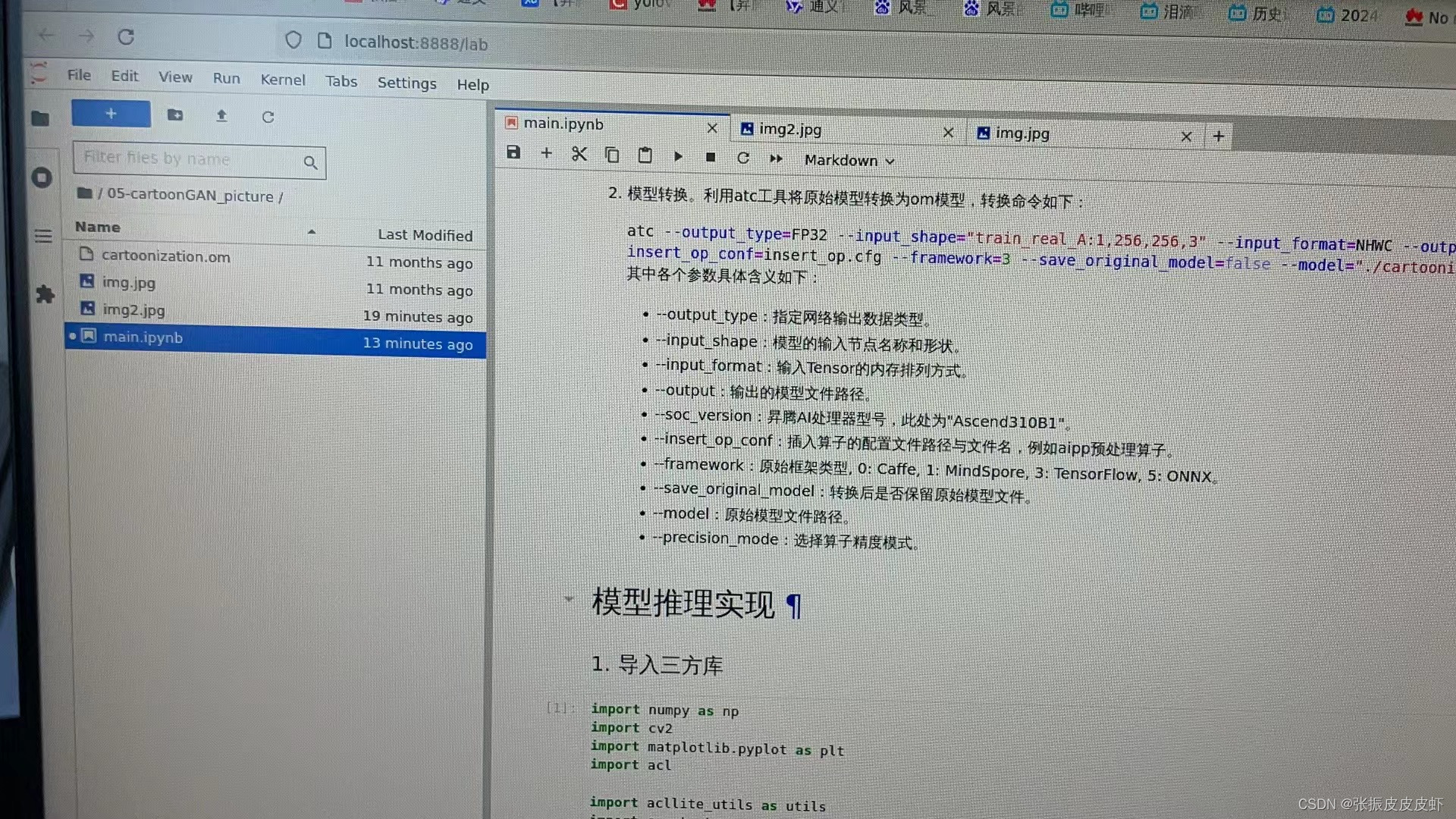Save the notebook with the floppy disk icon

pos(513,152)
